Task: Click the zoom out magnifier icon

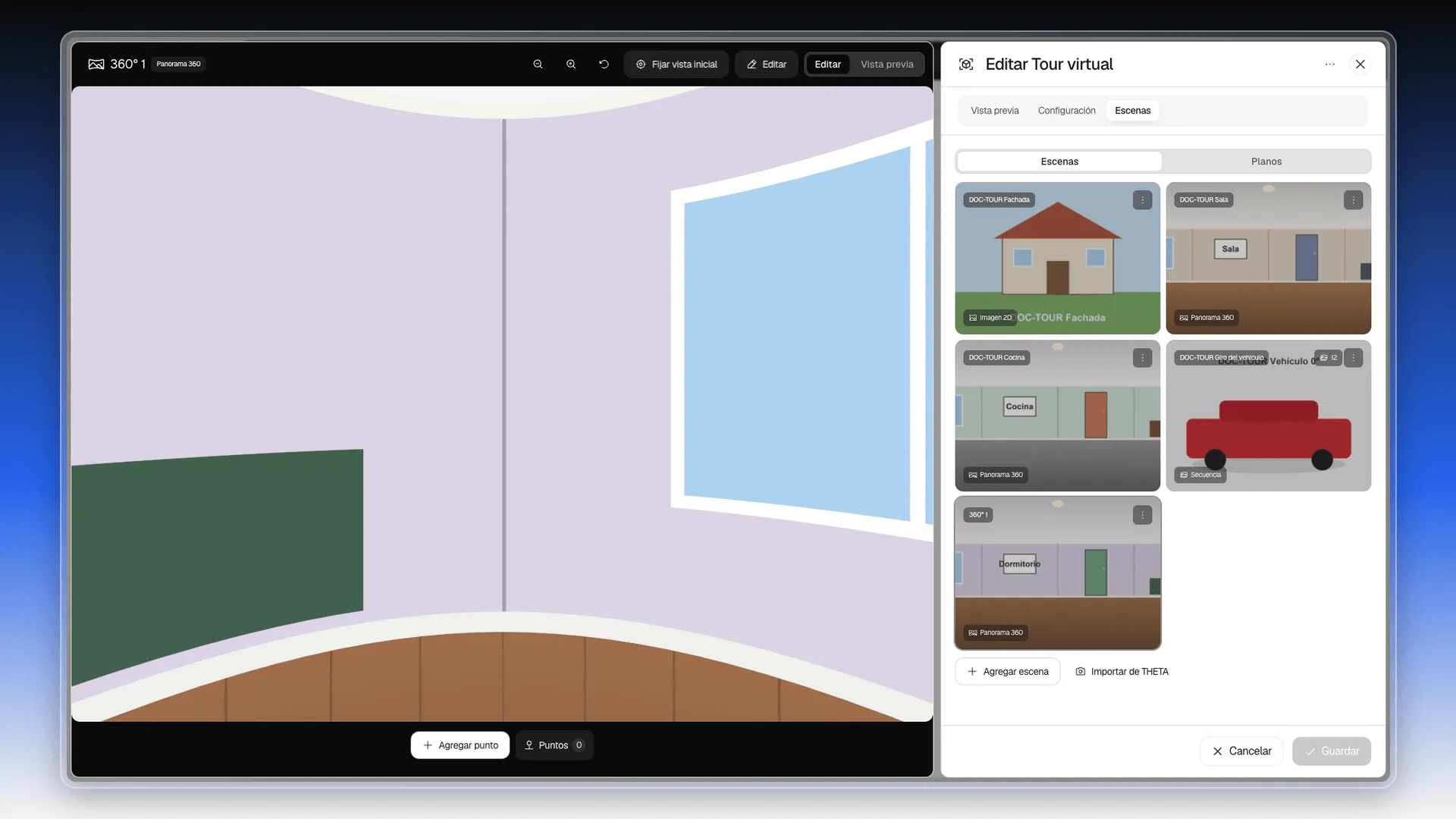Action: click(538, 64)
